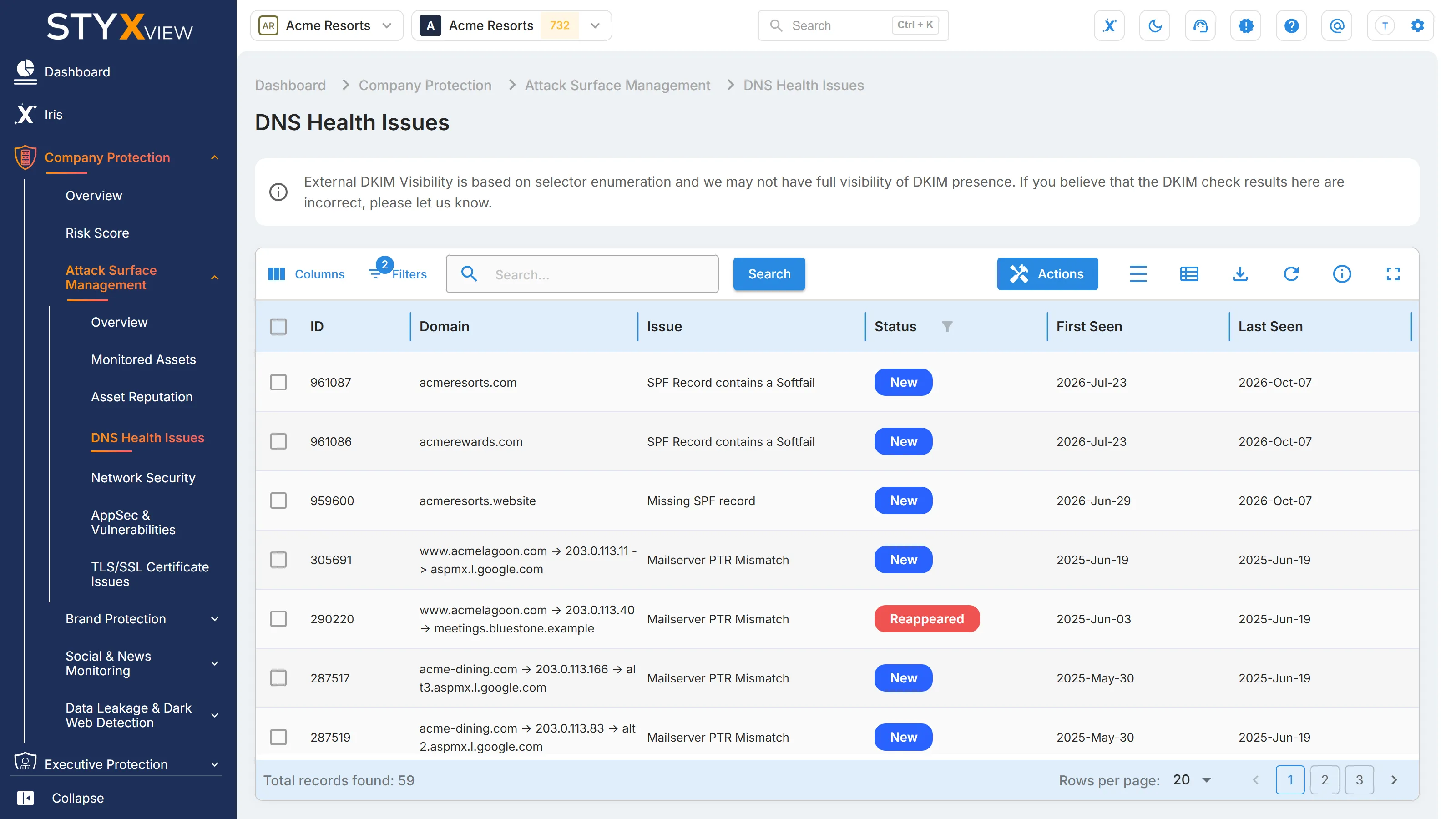Open the Iris assistant icon in top bar
This screenshot has width=1456, height=819.
(1109, 25)
